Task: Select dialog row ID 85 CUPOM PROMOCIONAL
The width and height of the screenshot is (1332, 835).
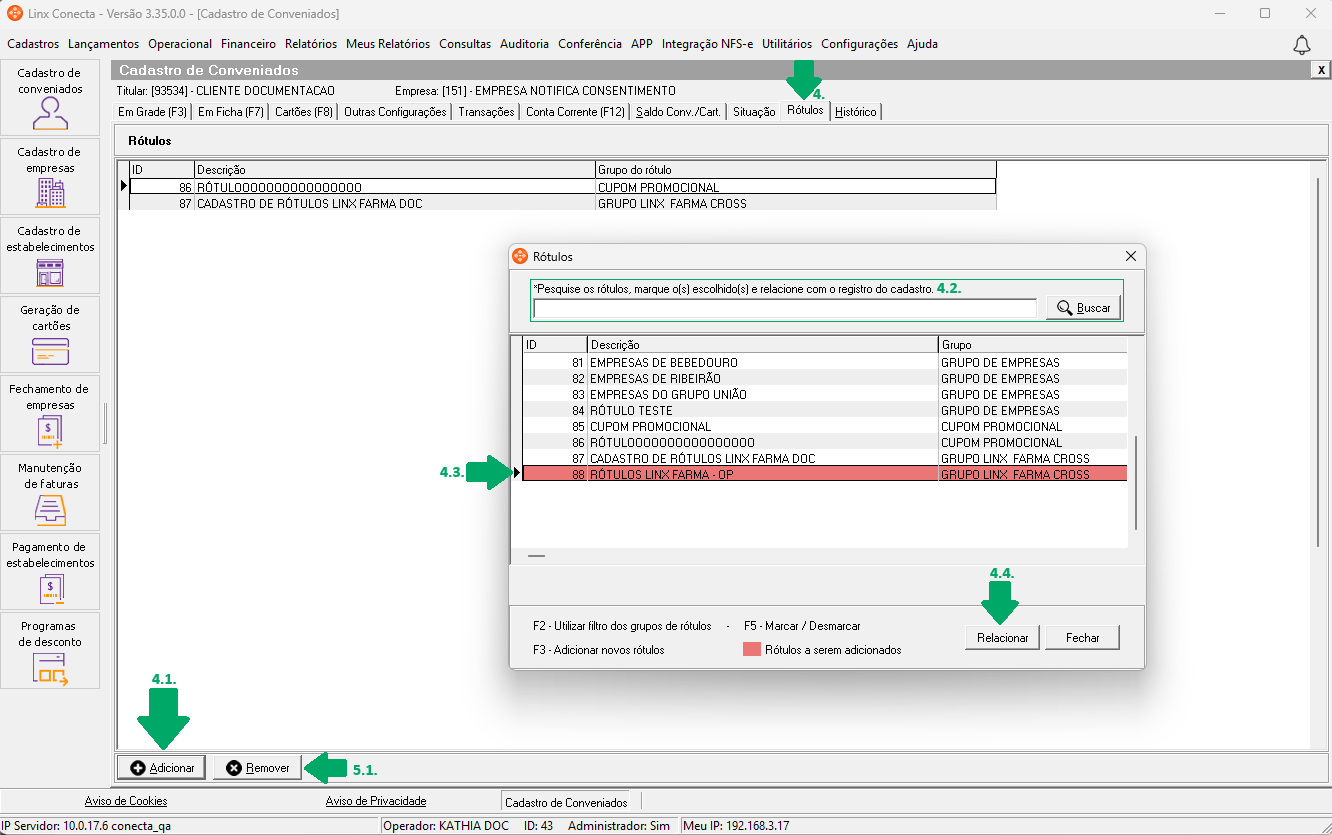Action: pos(826,426)
